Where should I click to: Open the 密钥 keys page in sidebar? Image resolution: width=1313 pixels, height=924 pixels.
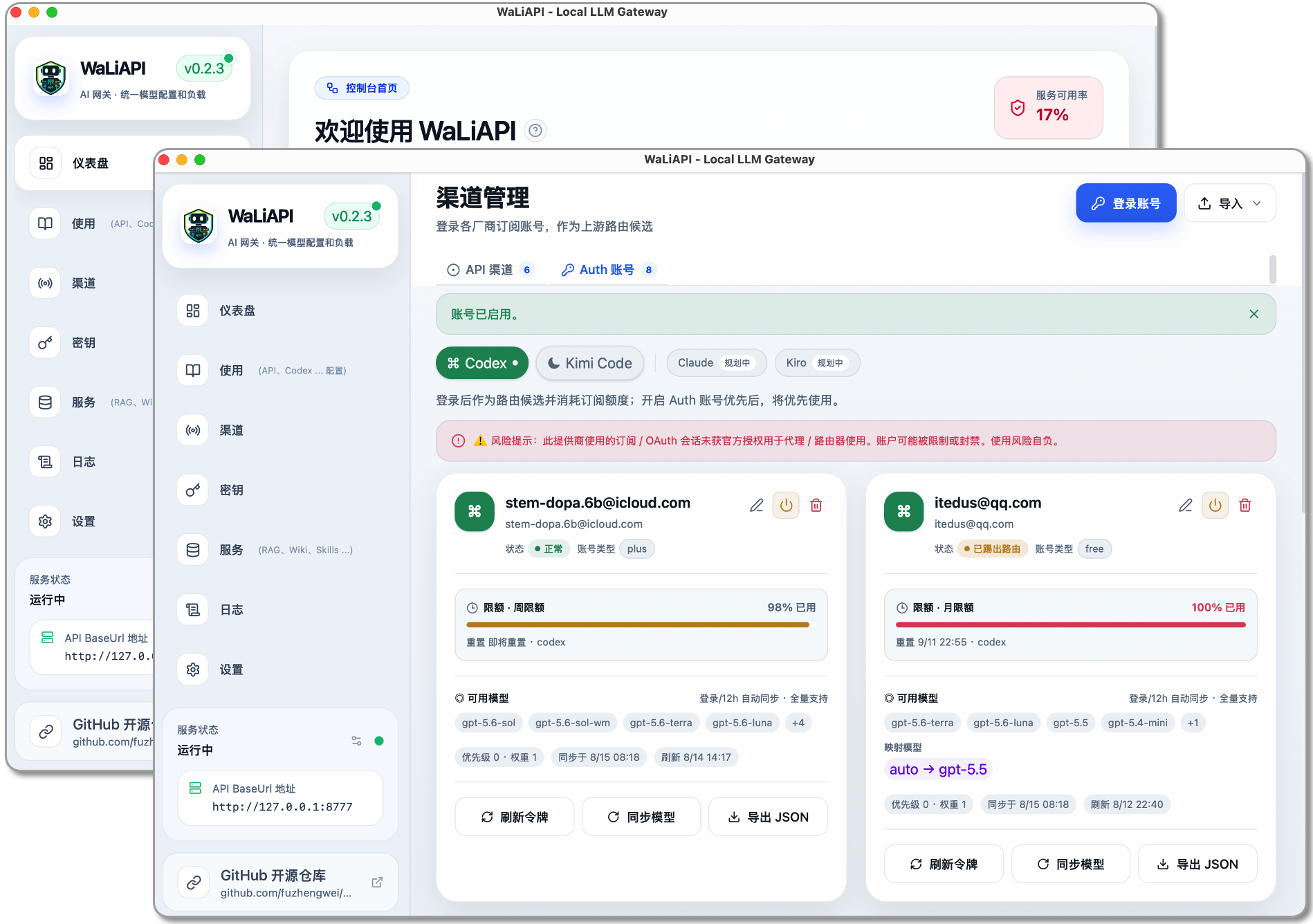230,490
